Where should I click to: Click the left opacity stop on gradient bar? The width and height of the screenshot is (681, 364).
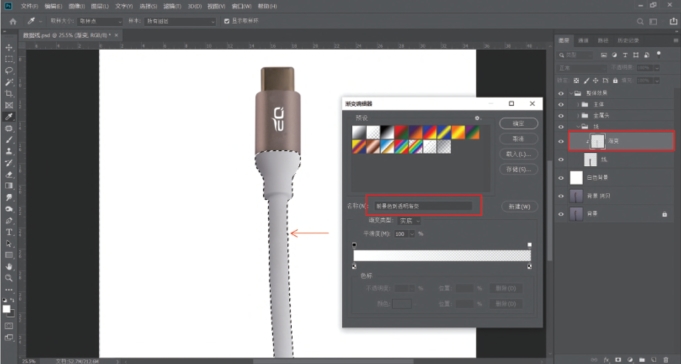click(354, 245)
